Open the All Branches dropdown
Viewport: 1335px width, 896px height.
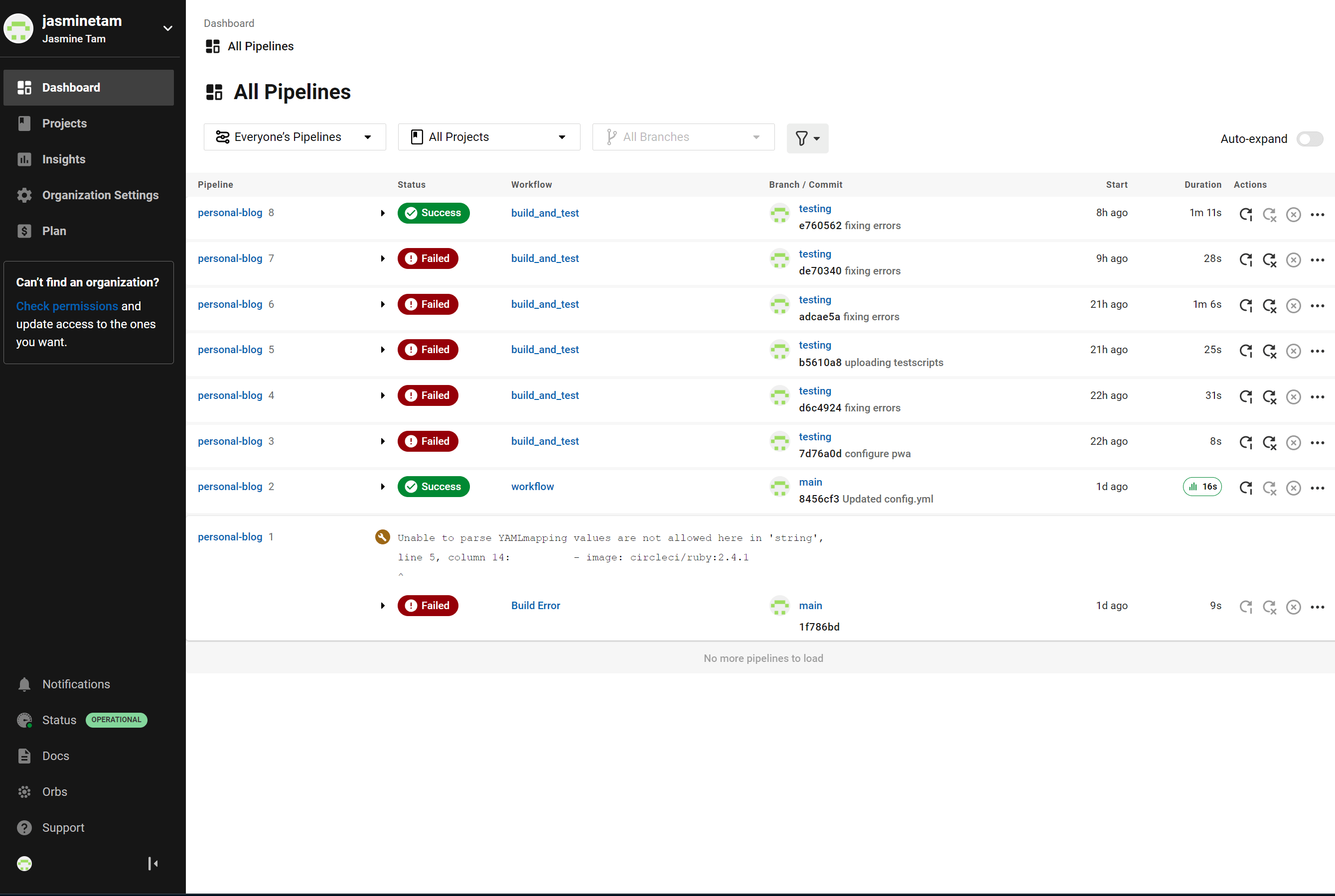click(x=683, y=137)
